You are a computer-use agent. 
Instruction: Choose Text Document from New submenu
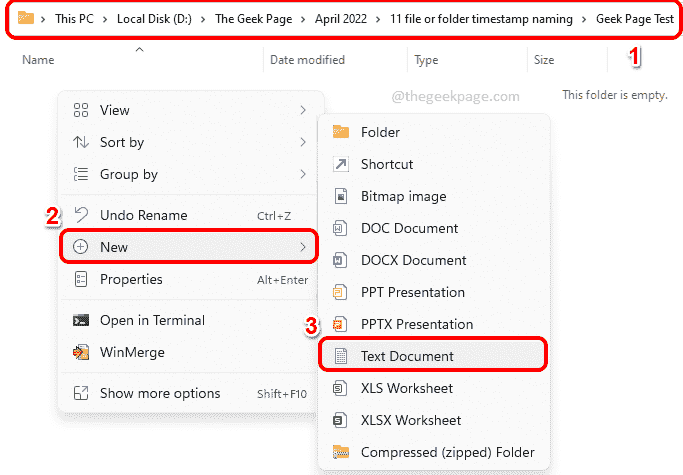(407, 356)
